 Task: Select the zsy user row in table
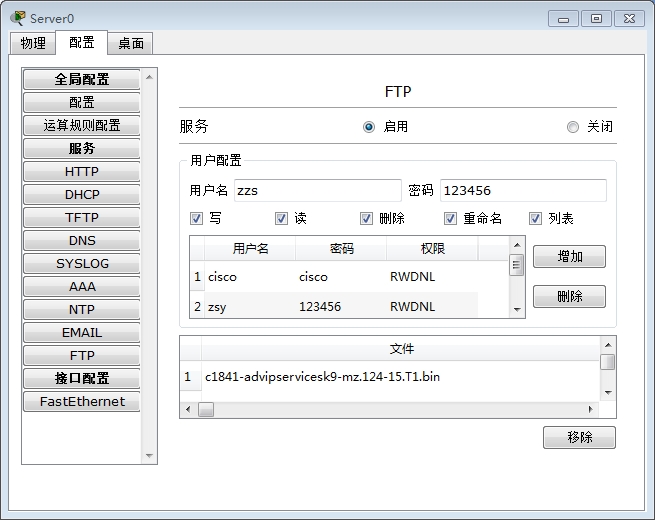pos(330,307)
